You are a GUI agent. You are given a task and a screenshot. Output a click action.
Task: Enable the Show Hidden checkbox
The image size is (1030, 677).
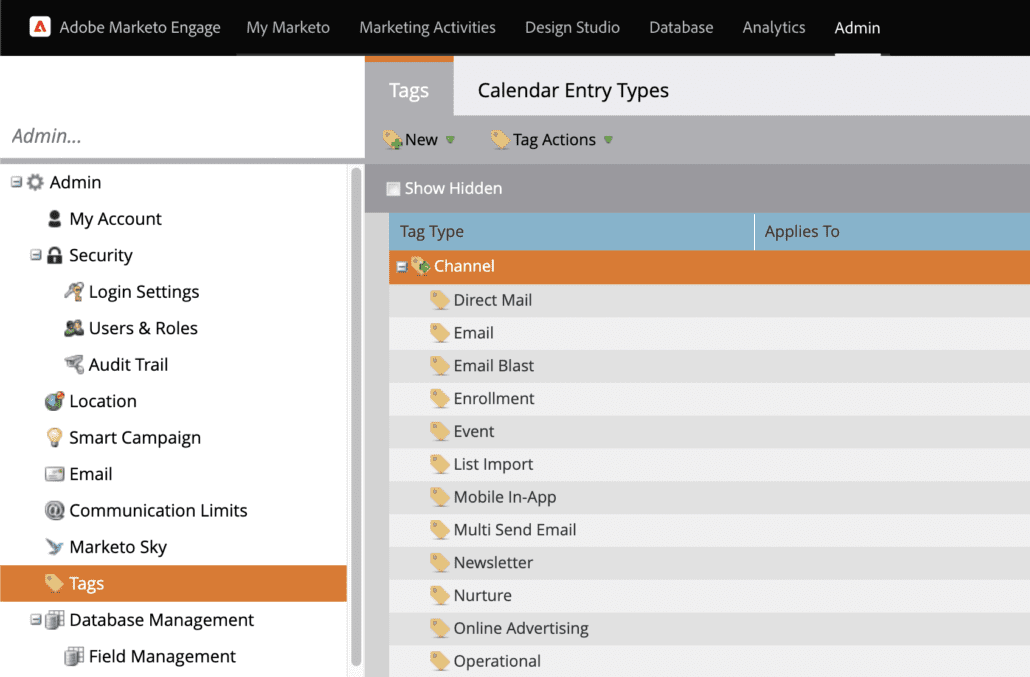(394, 188)
